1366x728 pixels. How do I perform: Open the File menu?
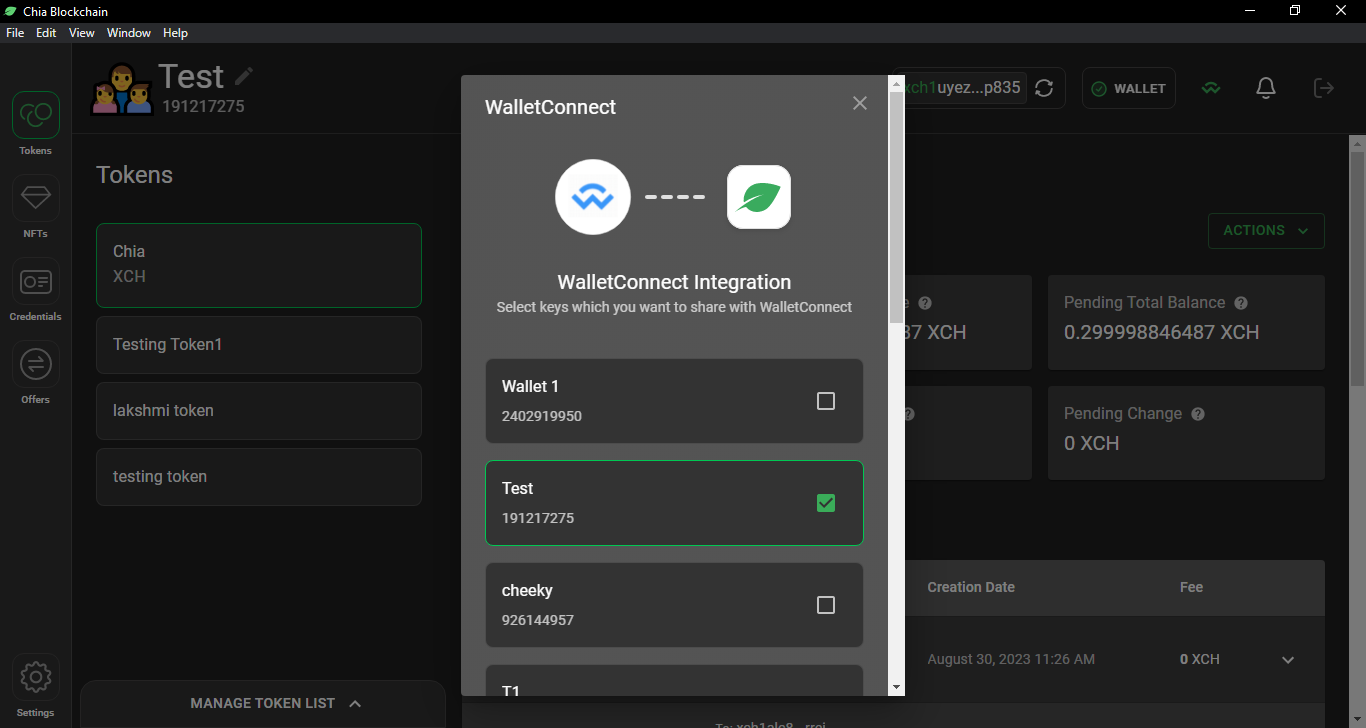pos(15,33)
